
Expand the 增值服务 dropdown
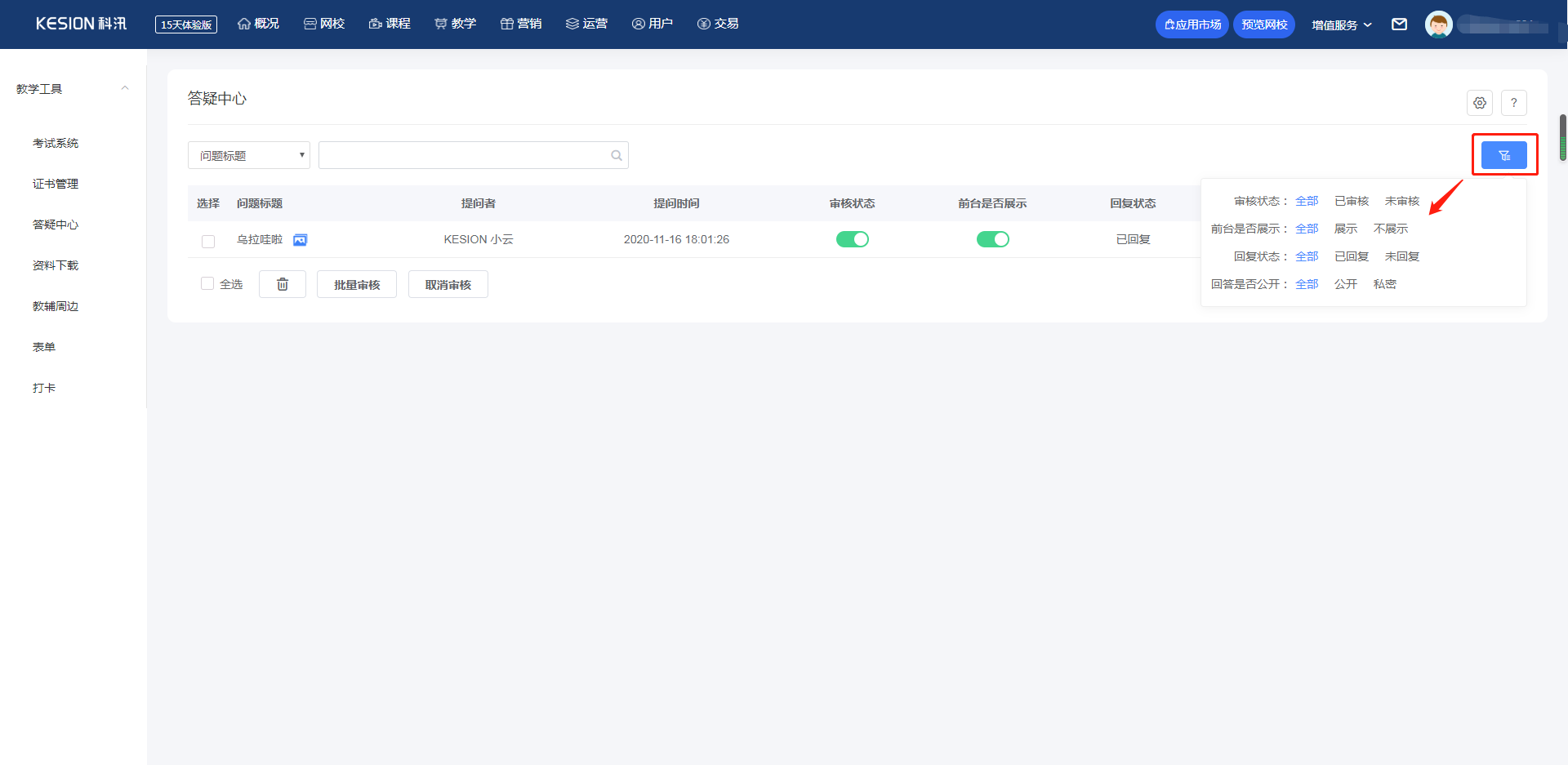(x=1342, y=24)
